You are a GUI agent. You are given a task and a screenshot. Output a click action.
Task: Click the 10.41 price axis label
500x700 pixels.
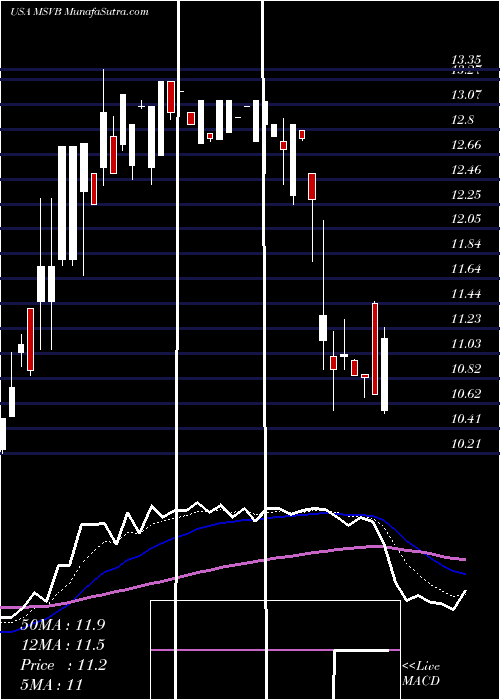466,419
